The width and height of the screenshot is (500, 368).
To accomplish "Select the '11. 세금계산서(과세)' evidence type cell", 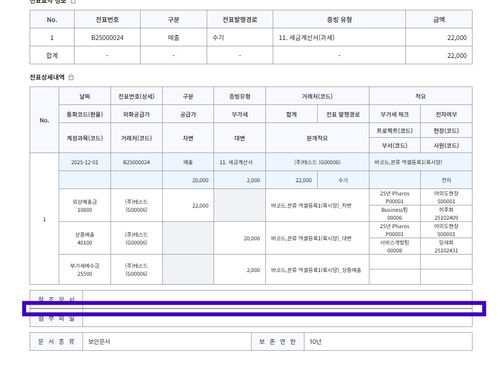I will (x=339, y=38).
